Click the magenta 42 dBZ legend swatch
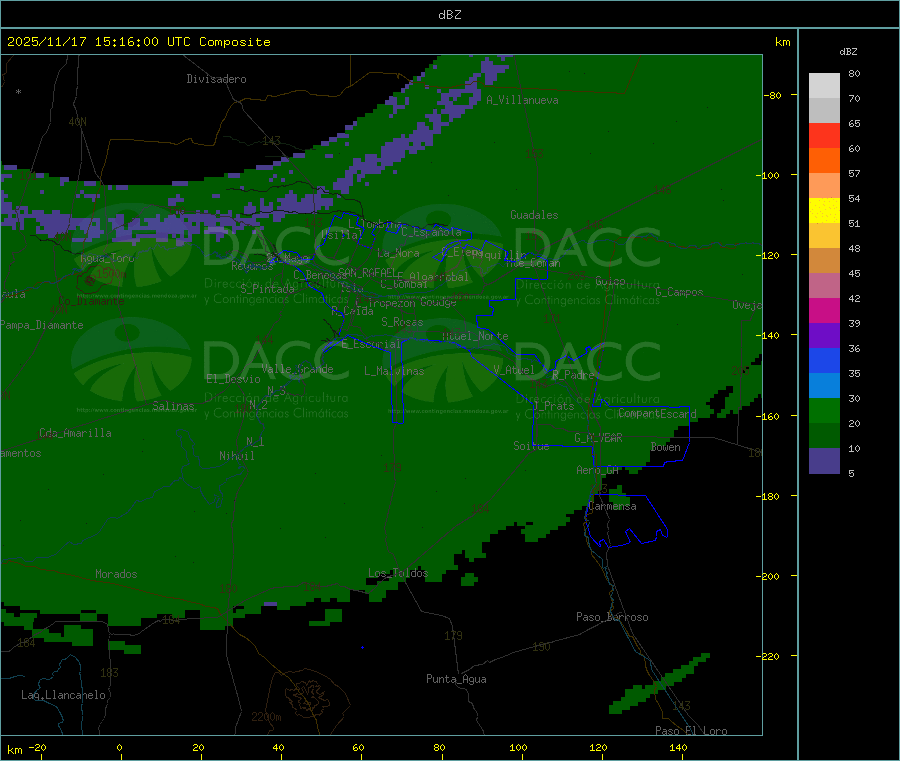Viewport: 900px width, 761px height. (824, 310)
